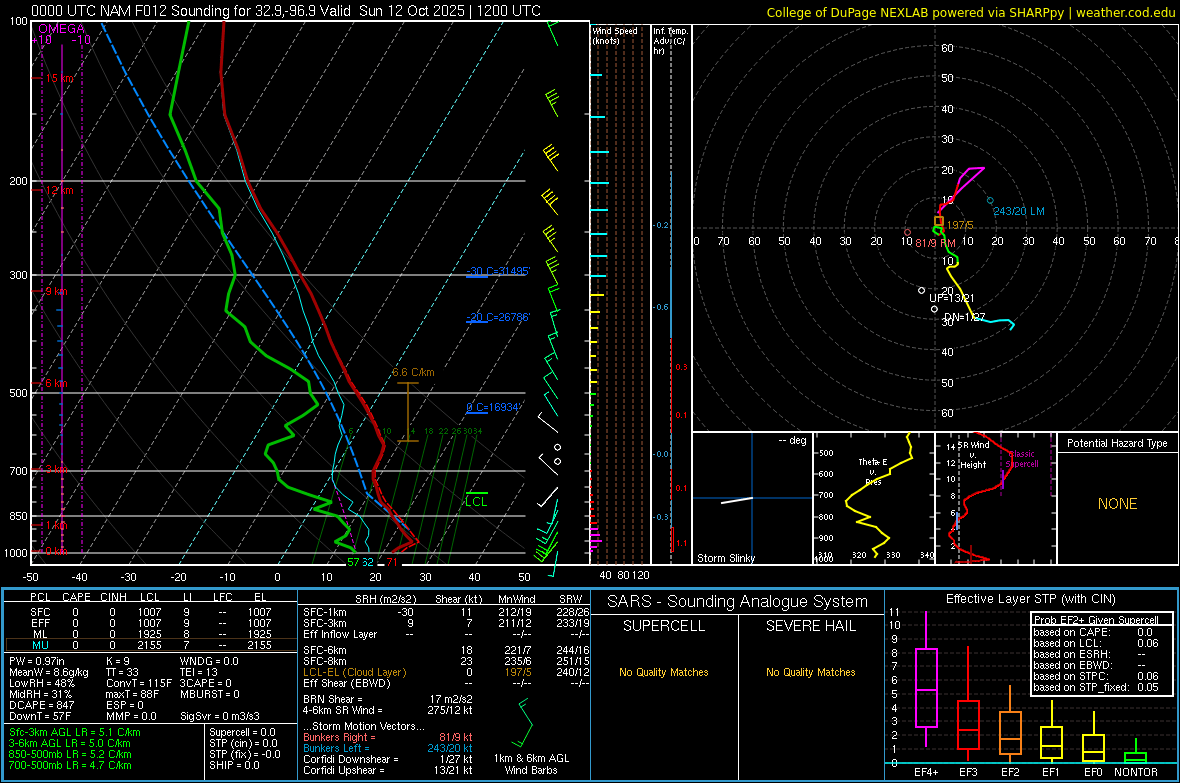Click the DCAPE = 847 value
Image resolution: width=1180 pixels, height=783 pixels.
pos(41,705)
